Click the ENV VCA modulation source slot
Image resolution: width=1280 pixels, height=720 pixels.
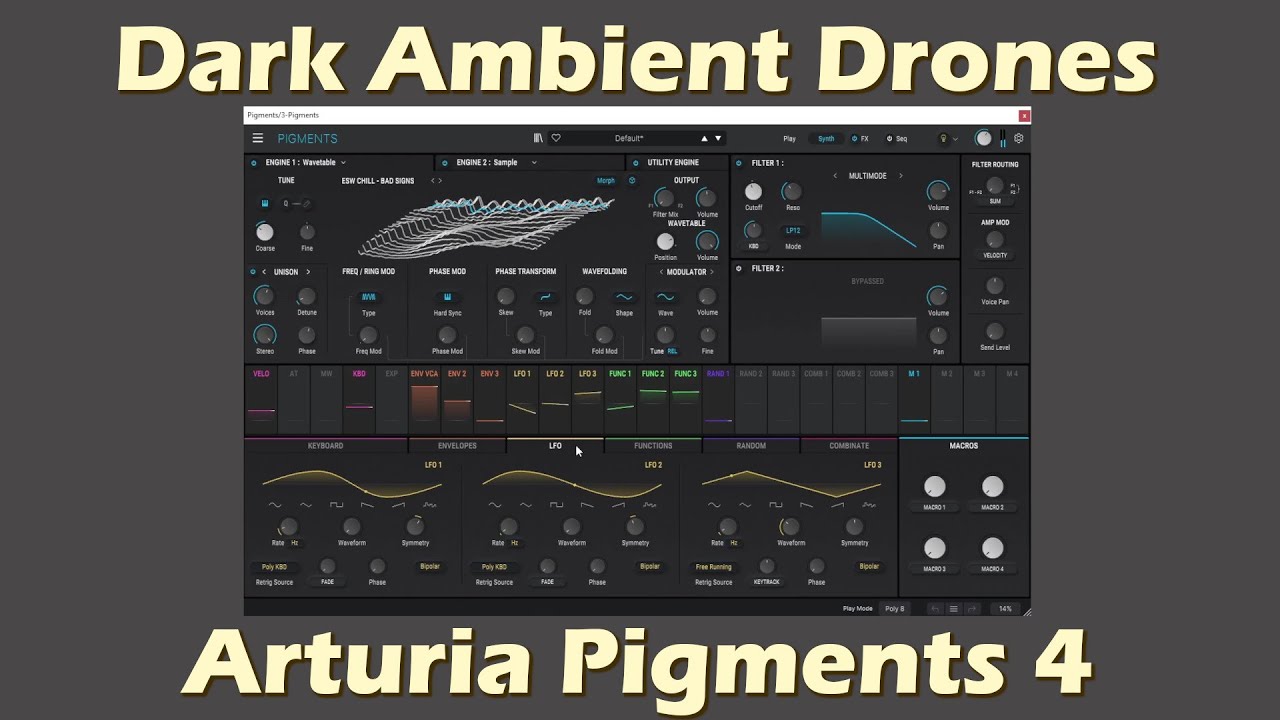[x=424, y=401]
